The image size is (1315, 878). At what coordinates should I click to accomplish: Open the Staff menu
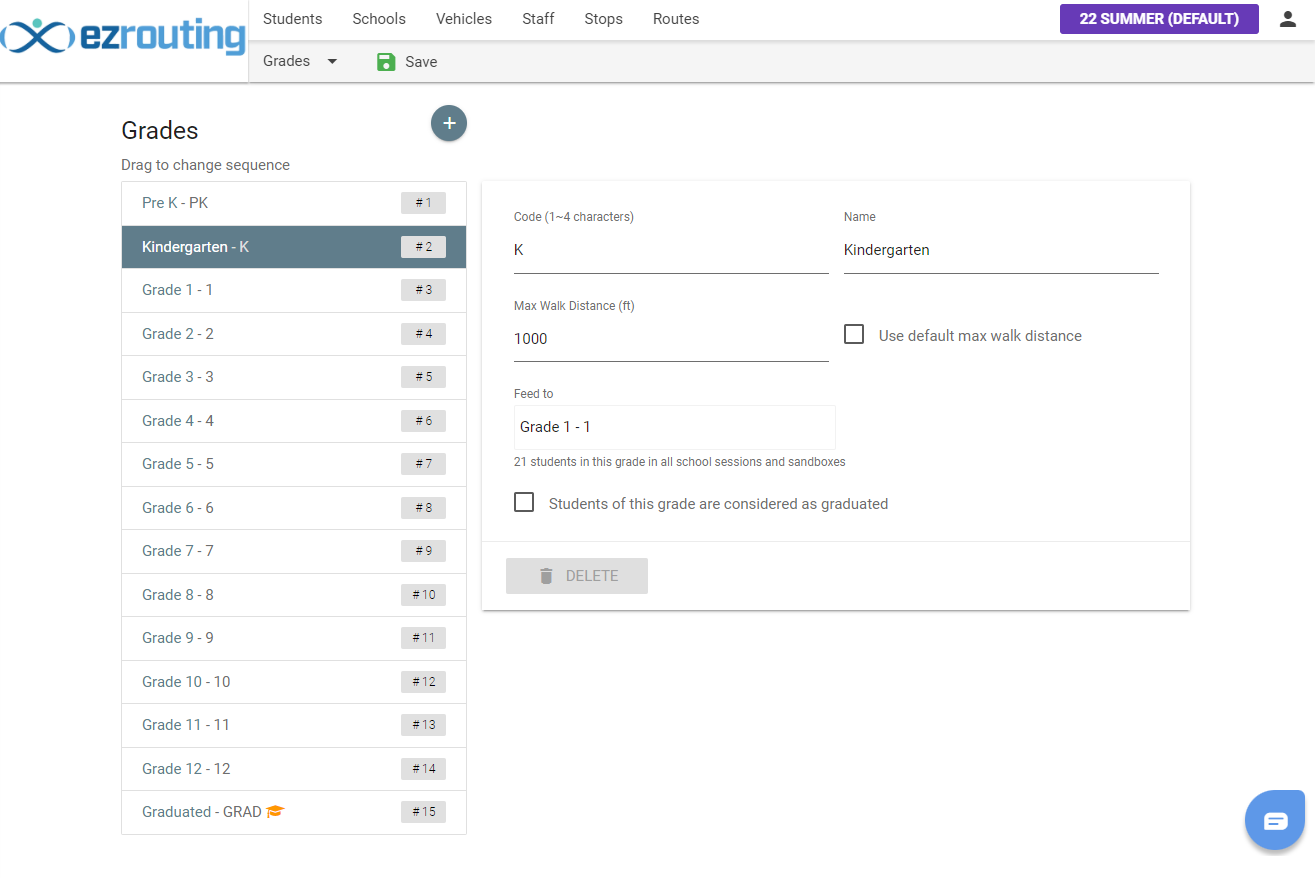[x=538, y=19]
